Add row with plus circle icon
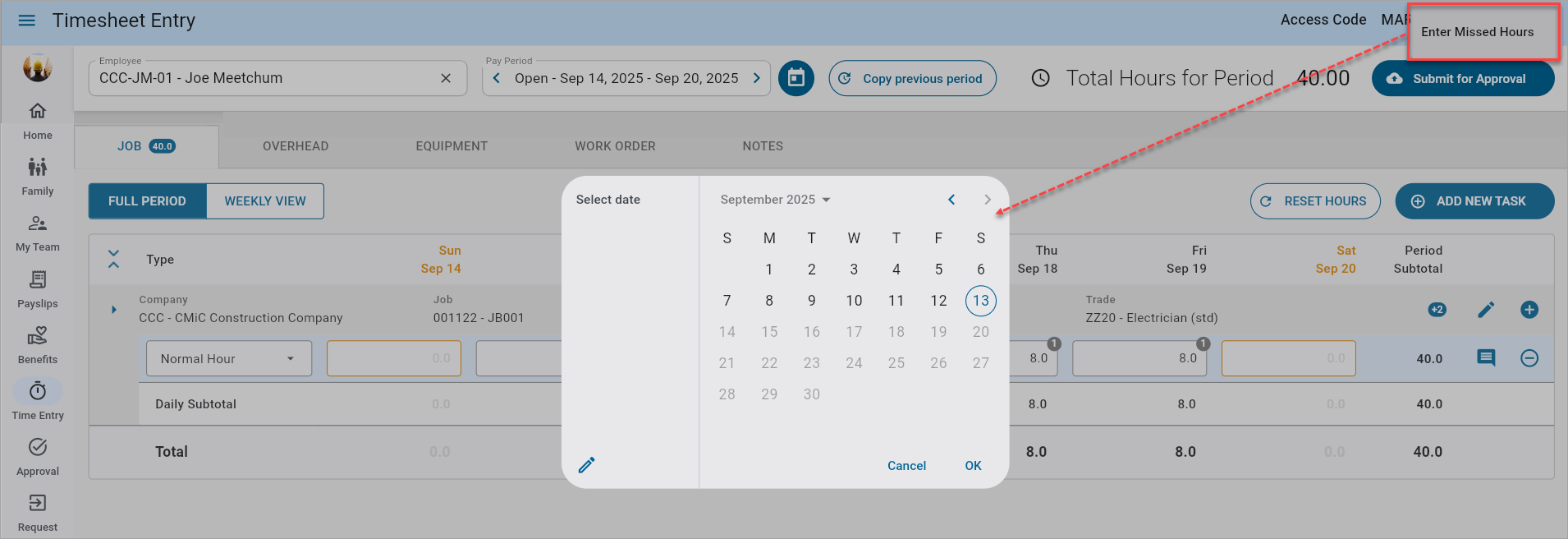Screen dimensions: 1568x539 (1529, 310)
